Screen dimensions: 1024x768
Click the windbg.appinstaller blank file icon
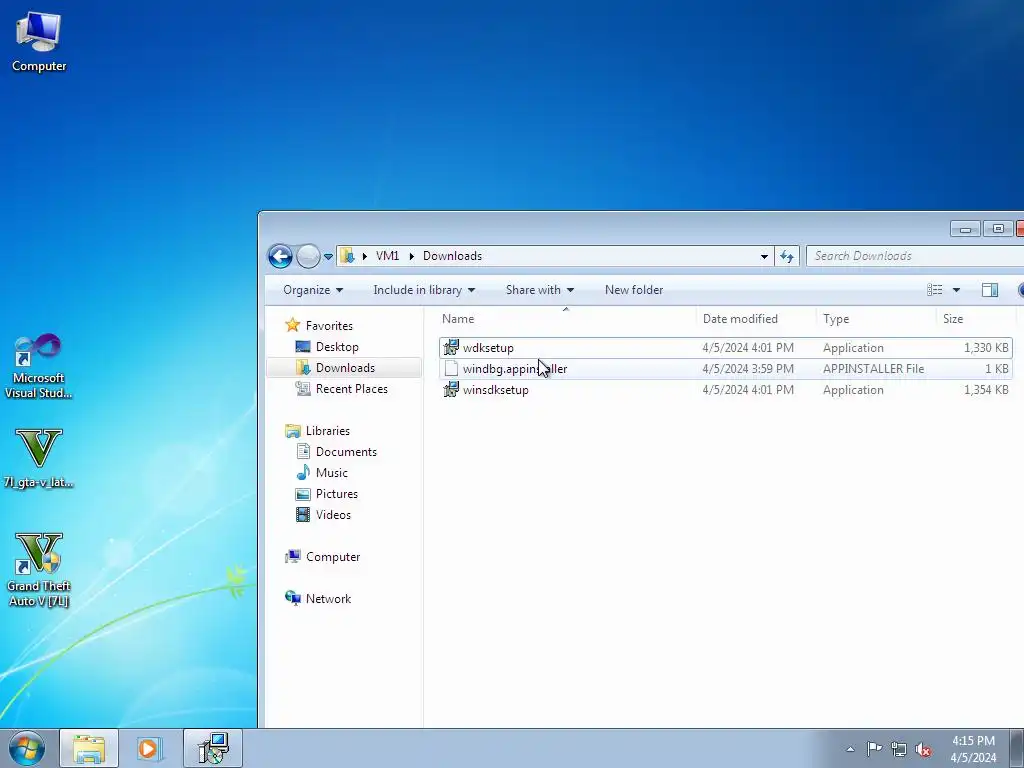tap(451, 369)
